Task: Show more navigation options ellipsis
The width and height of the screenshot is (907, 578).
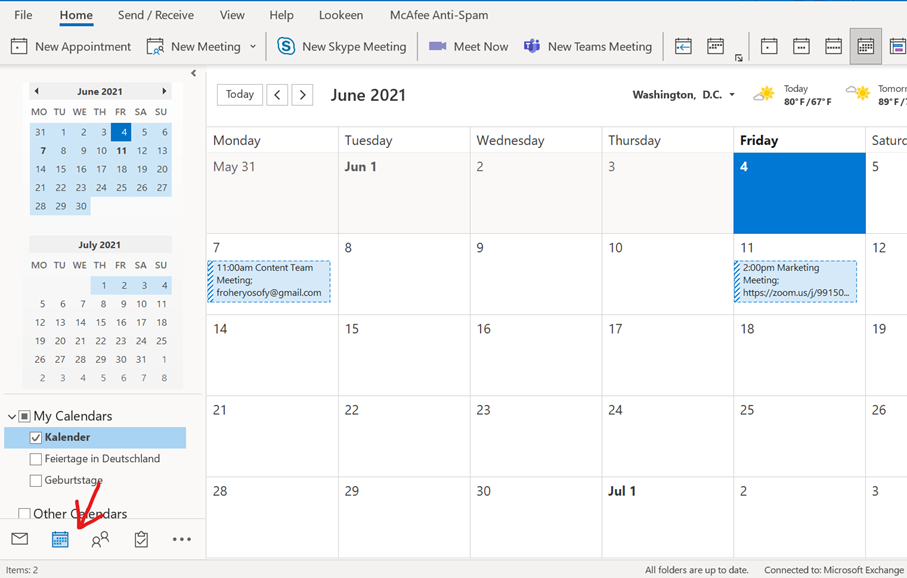Action: point(181,539)
